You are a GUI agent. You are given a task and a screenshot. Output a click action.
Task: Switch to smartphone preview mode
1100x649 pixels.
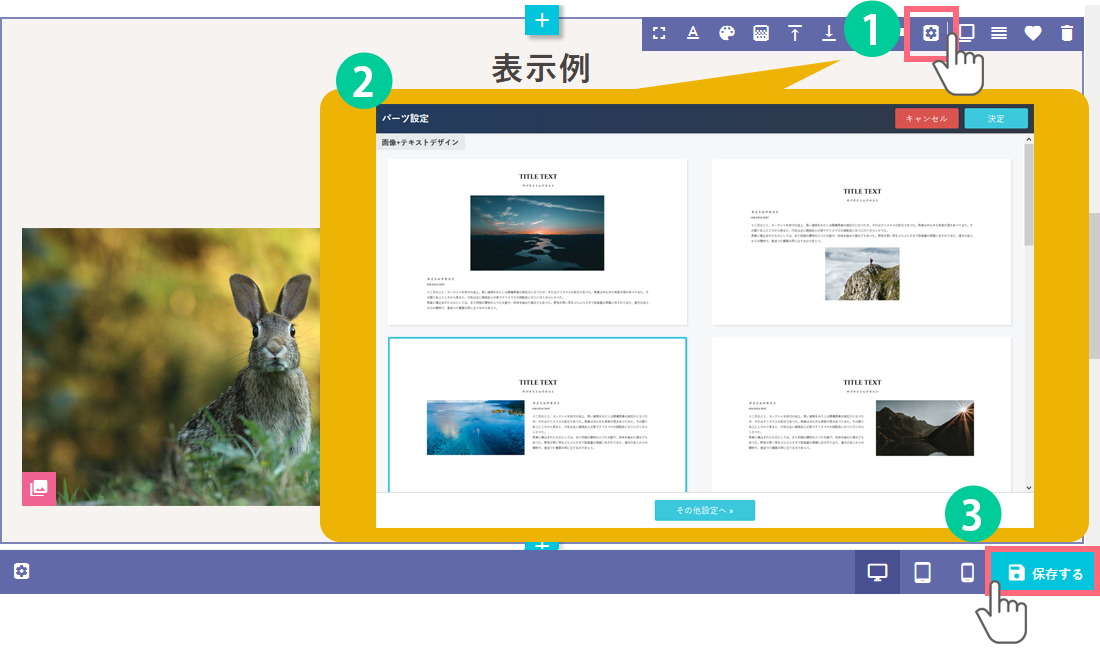point(967,572)
